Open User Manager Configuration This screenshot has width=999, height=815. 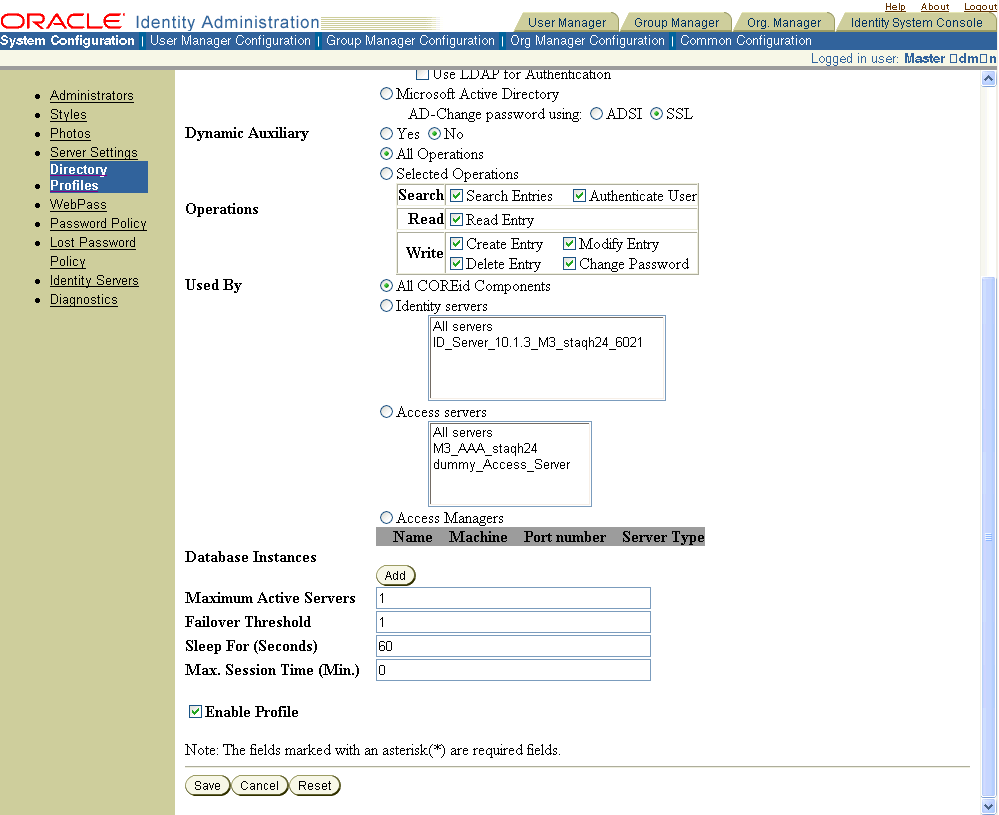click(x=230, y=40)
